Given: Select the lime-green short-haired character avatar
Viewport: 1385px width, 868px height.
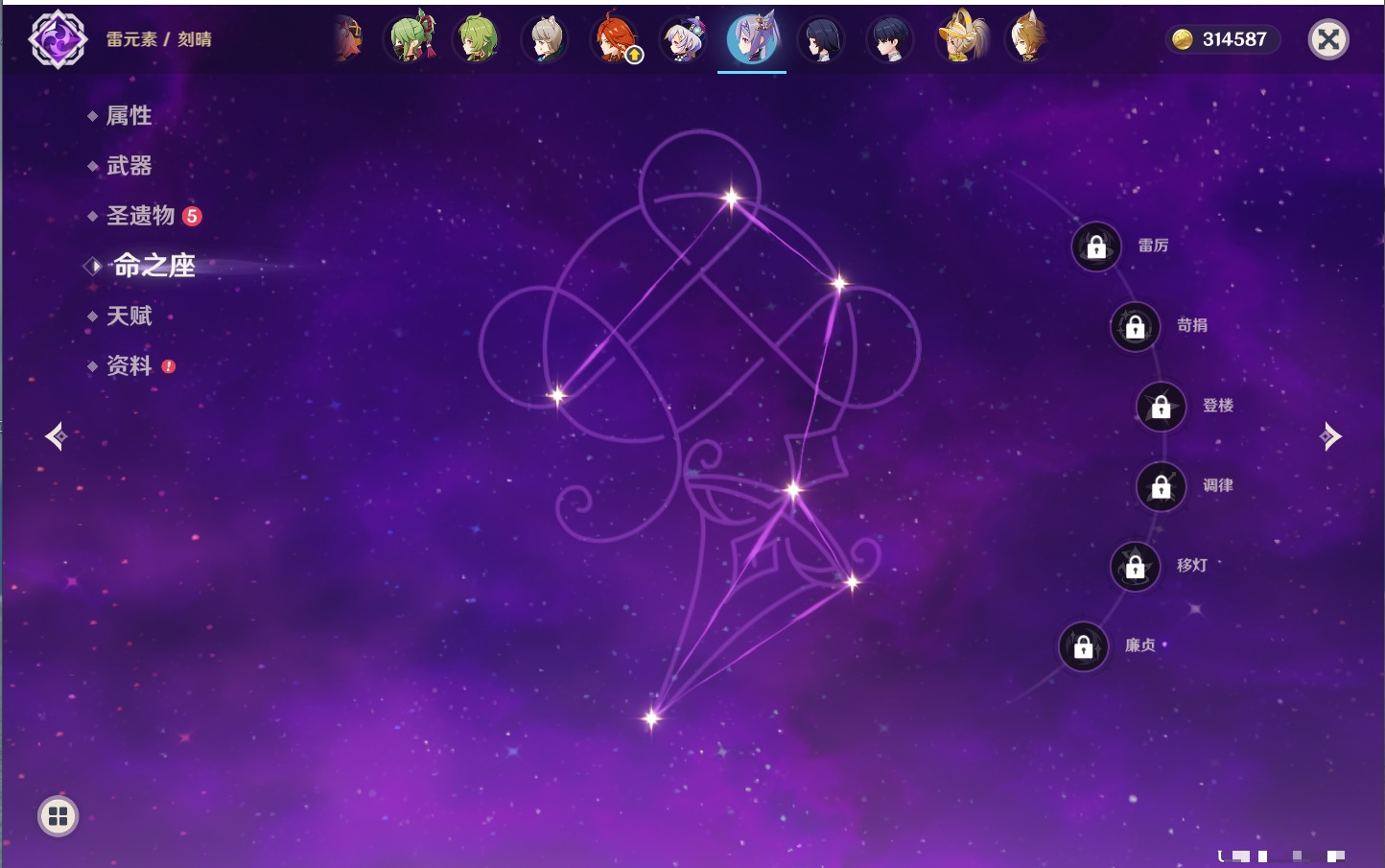Looking at the screenshot, I should coord(478,38).
